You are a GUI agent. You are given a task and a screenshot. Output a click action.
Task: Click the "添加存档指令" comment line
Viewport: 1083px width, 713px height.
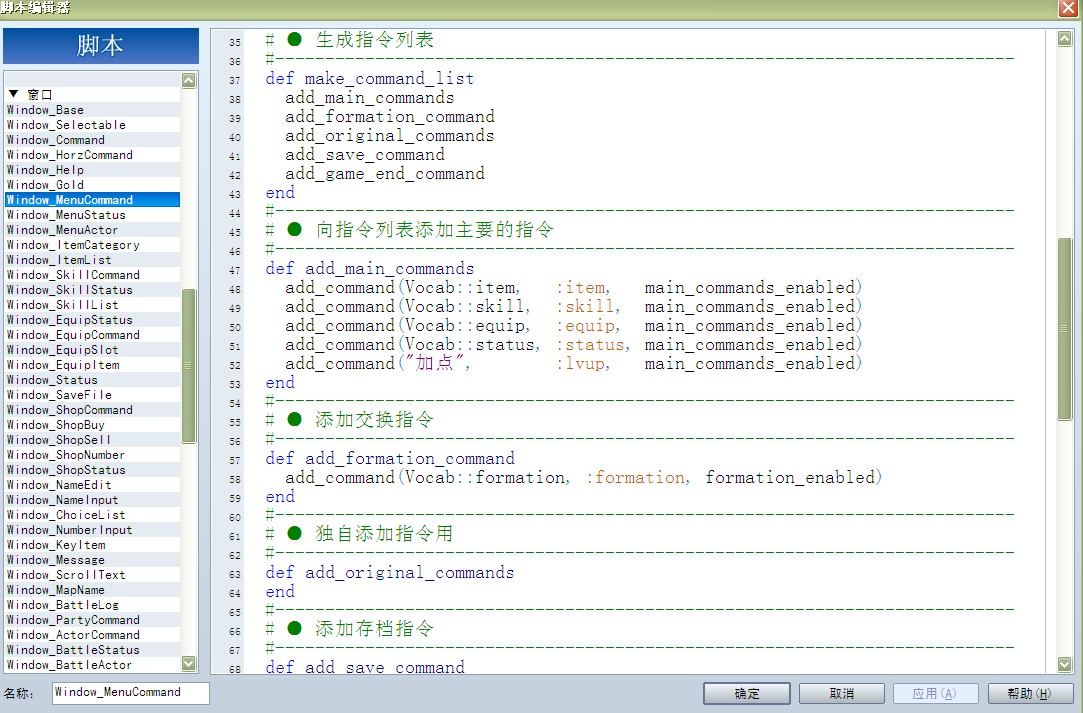click(x=350, y=628)
